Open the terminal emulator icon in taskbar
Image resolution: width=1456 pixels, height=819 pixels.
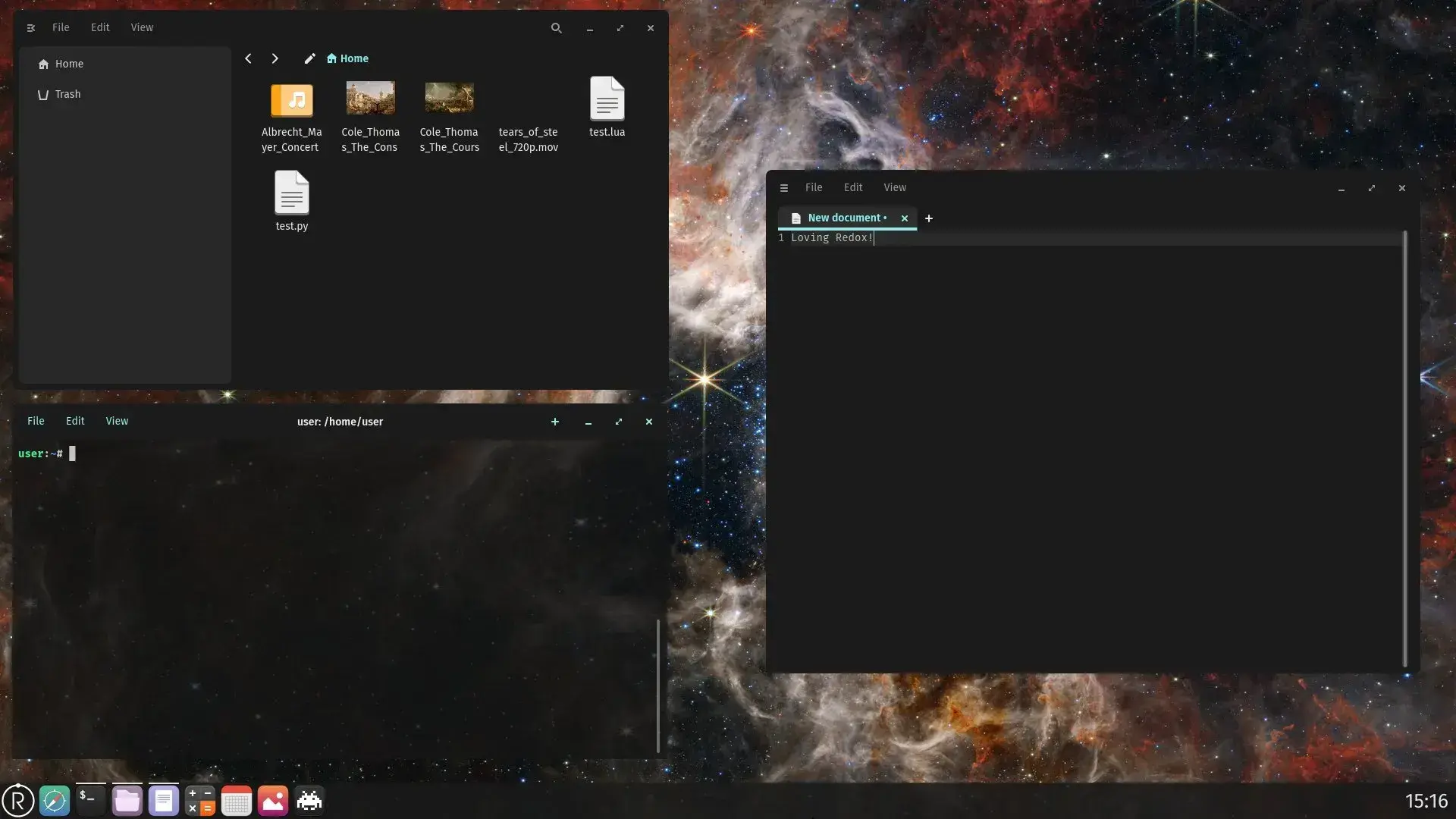(x=90, y=800)
